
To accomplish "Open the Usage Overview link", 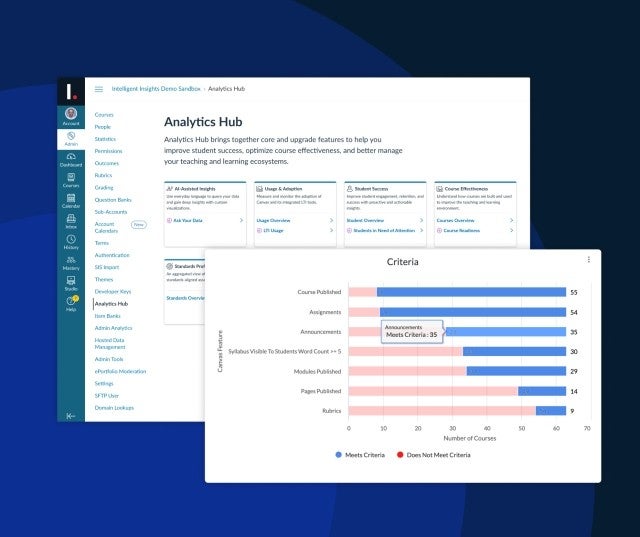I will (x=273, y=220).
